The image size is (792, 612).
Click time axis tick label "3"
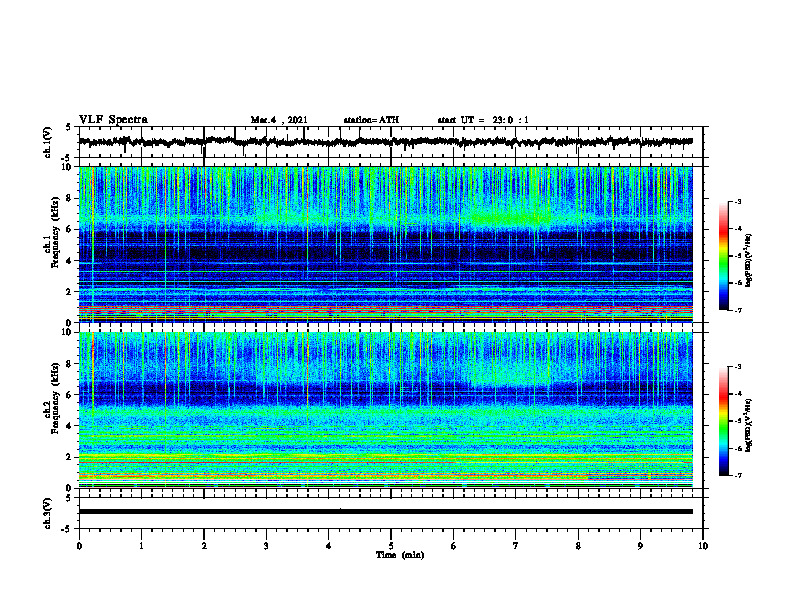pyautogui.click(x=266, y=546)
